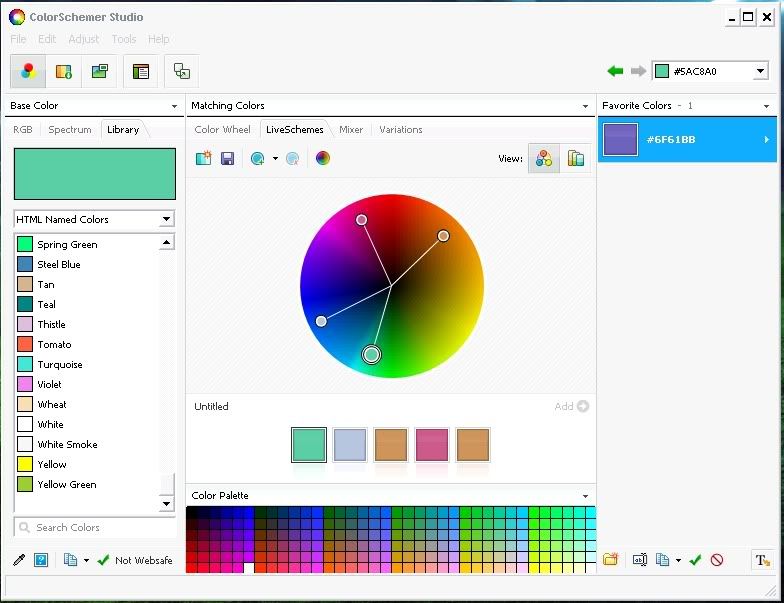The height and width of the screenshot is (603, 784).
Task: Go back with the green left arrow
Action: [x=615, y=72]
